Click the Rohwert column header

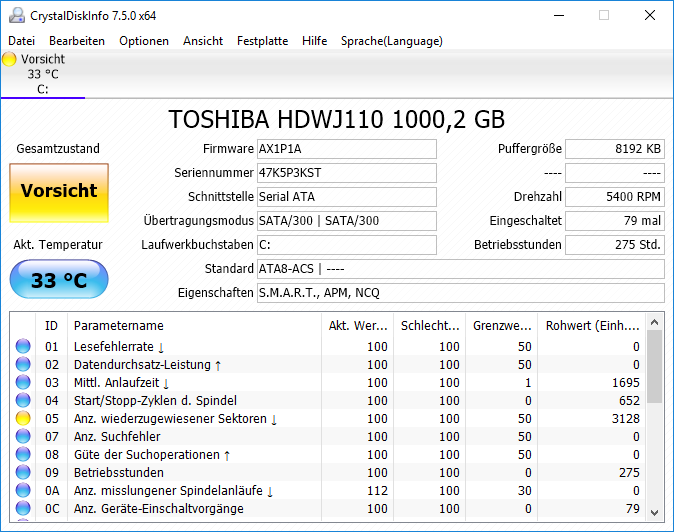pyautogui.click(x=592, y=326)
